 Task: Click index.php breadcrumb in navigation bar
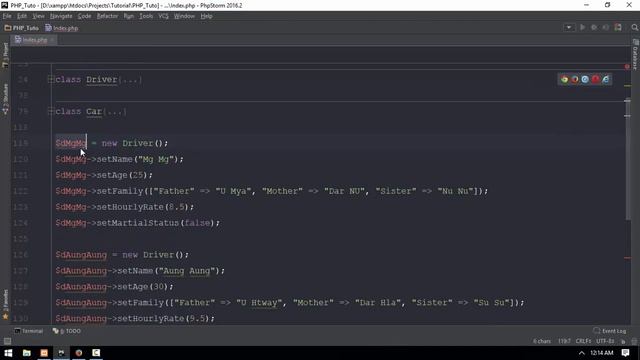pyautogui.click(x=62, y=28)
